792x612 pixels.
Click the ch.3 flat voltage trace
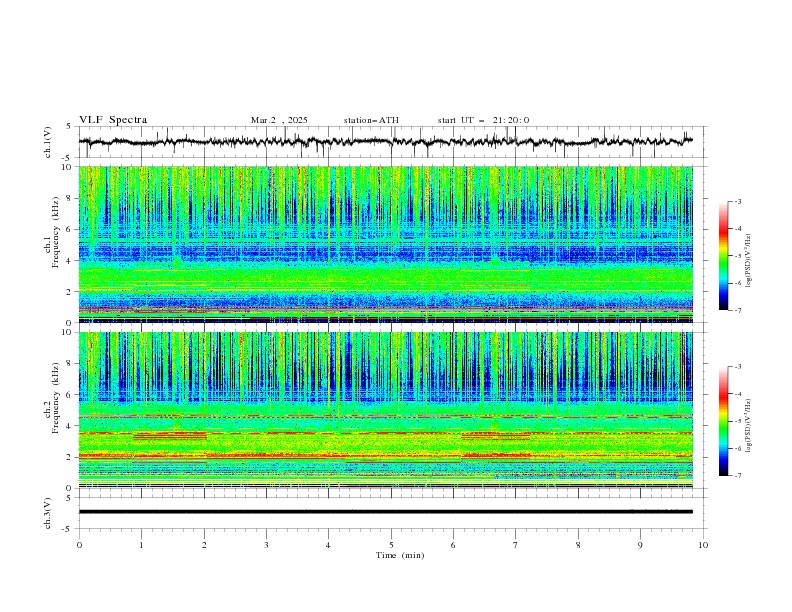pyautogui.click(x=386, y=512)
